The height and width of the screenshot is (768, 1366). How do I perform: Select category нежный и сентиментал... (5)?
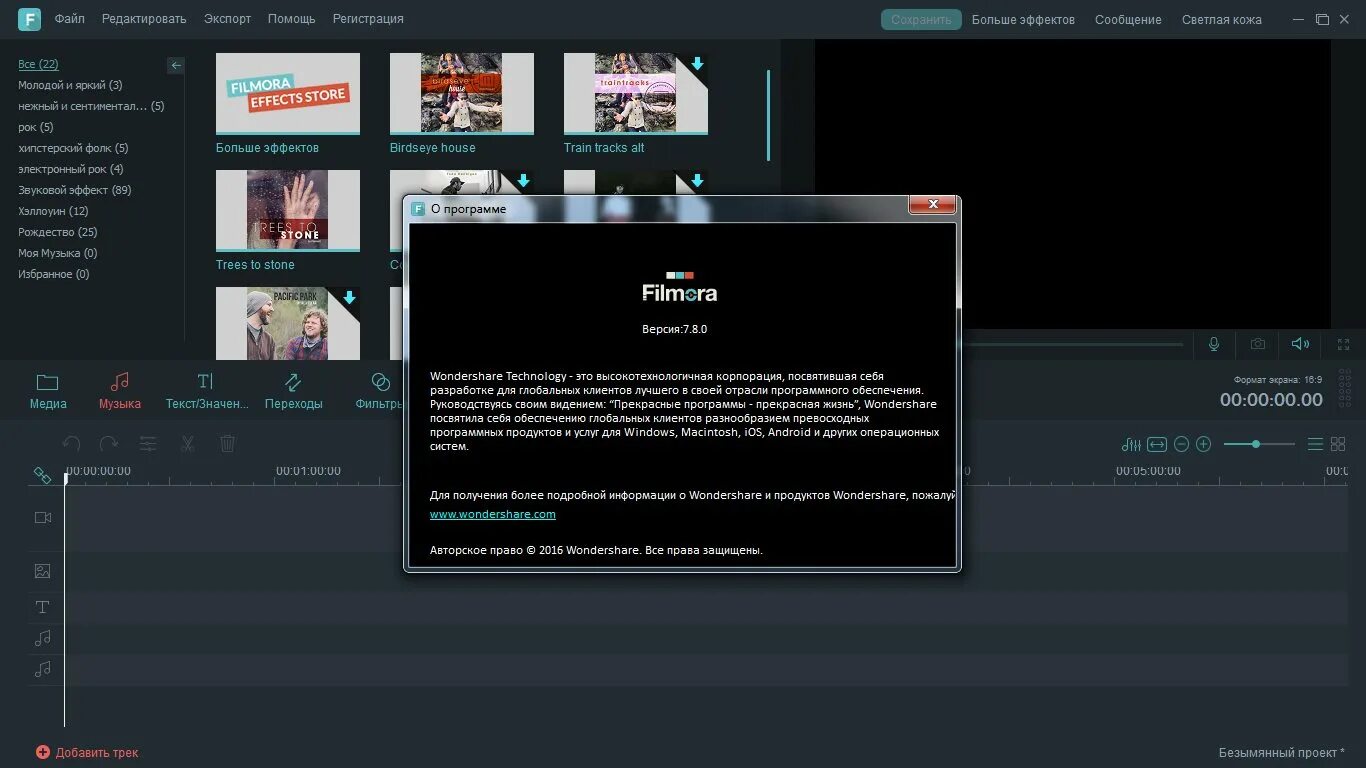(91, 106)
